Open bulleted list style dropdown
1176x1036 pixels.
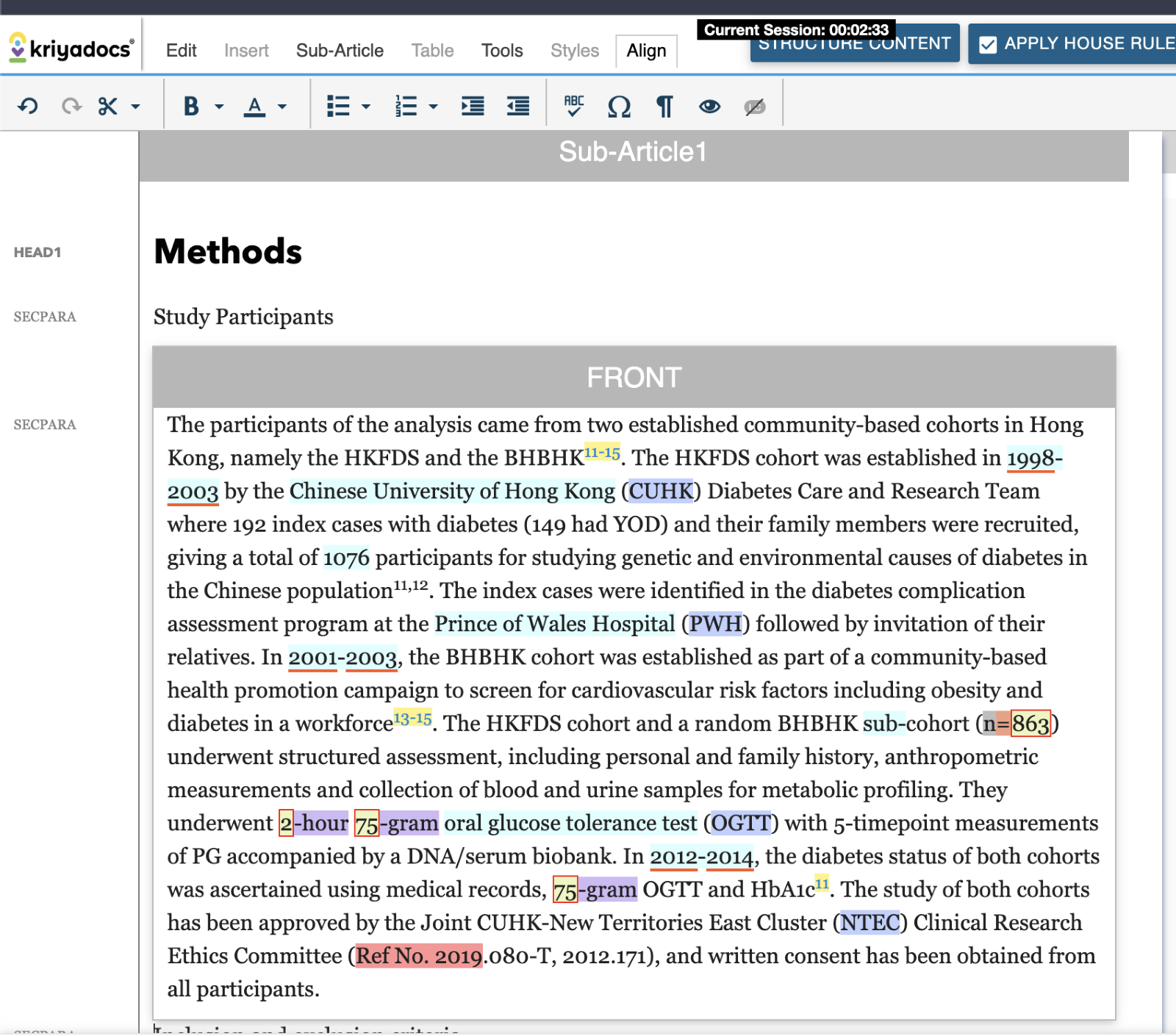(366, 107)
